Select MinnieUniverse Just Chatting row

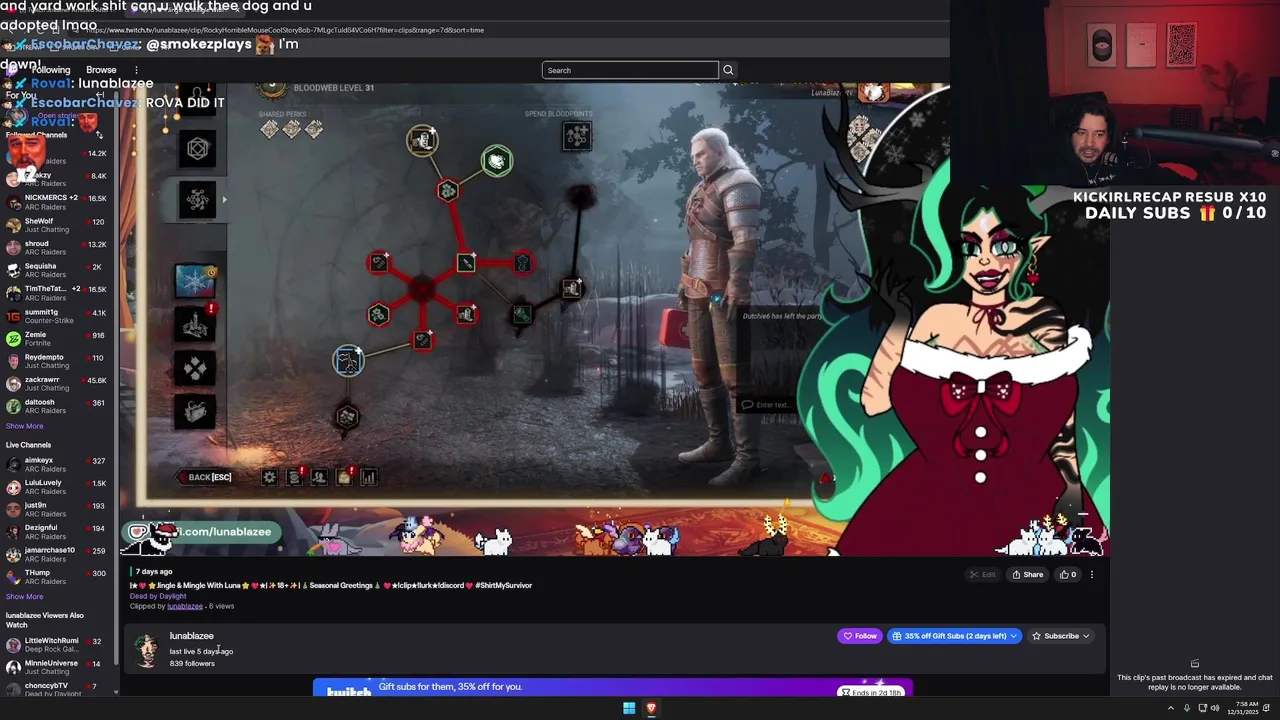coord(58,667)
